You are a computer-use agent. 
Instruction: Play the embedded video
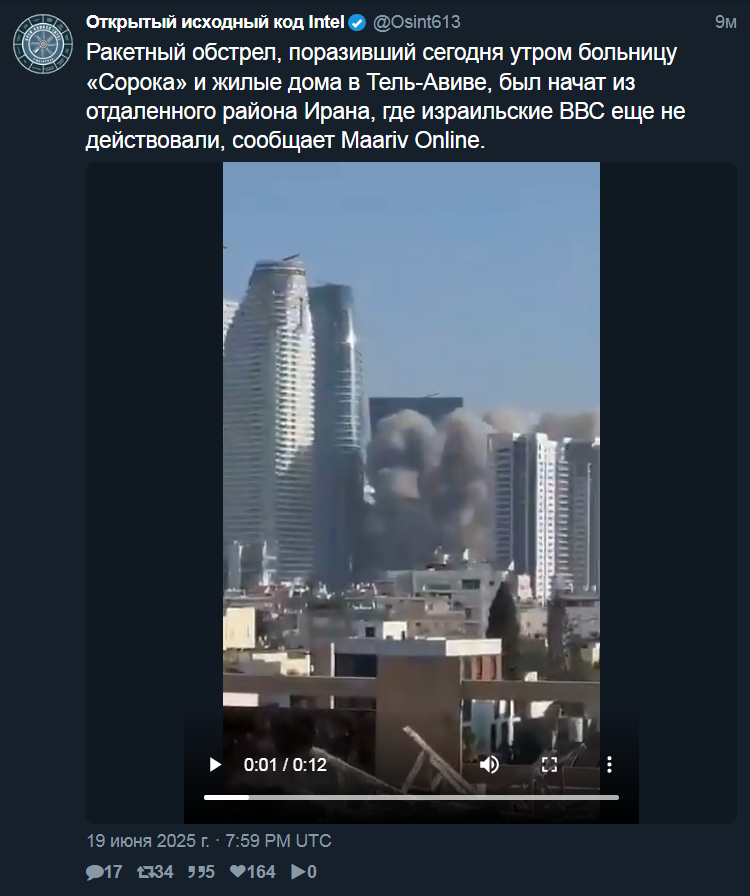pyautogui.click(x=215, y=765)
